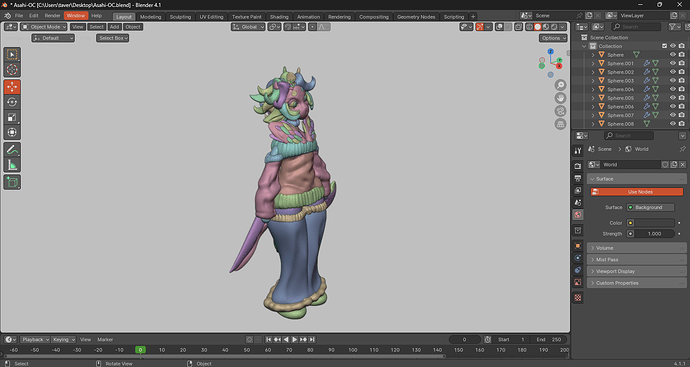Switch to Wireframe viewport shading

(529, 27)
